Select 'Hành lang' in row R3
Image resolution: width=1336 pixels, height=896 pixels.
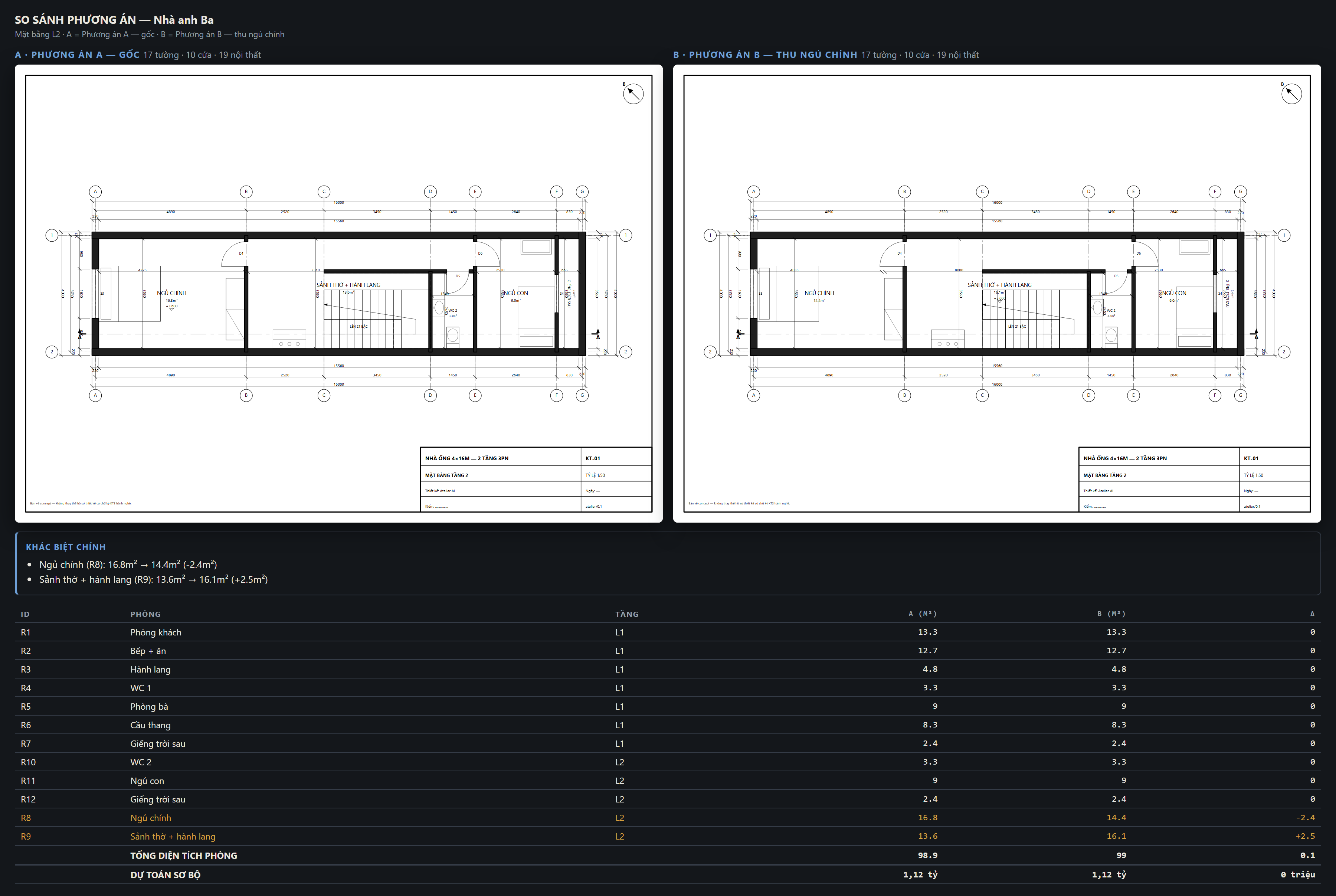pyautogui.click(x=150, y=670)
